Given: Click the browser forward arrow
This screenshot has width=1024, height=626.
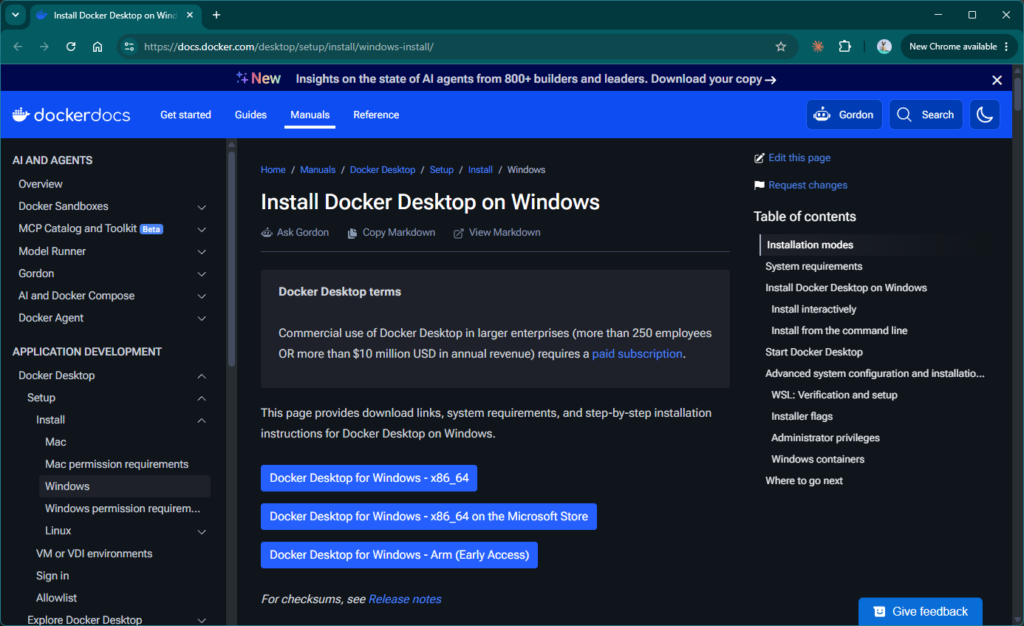Looking at the screenshot, I should click(x=44, y=46).
